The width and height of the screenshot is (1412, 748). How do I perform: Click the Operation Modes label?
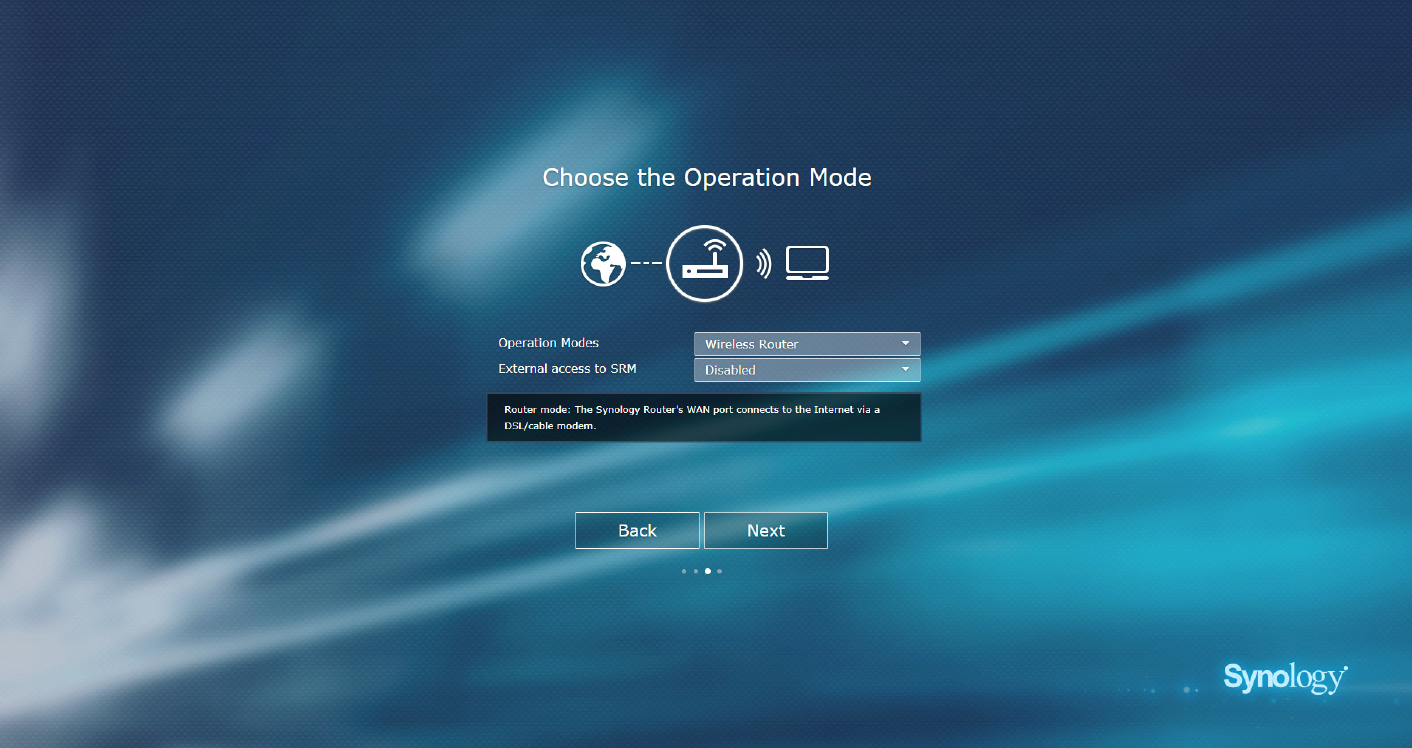pos(548,343)
